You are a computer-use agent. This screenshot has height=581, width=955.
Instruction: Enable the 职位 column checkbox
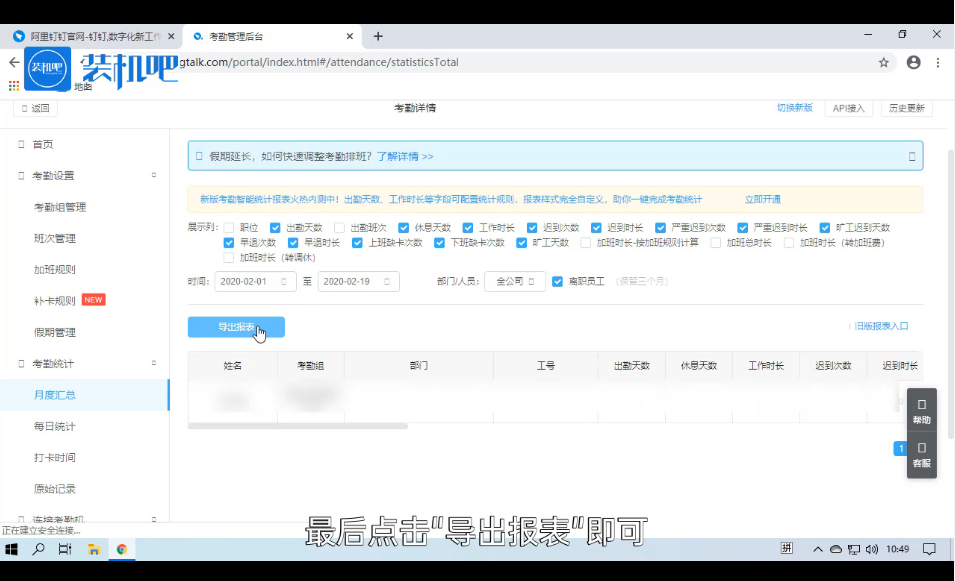[229, 228]
